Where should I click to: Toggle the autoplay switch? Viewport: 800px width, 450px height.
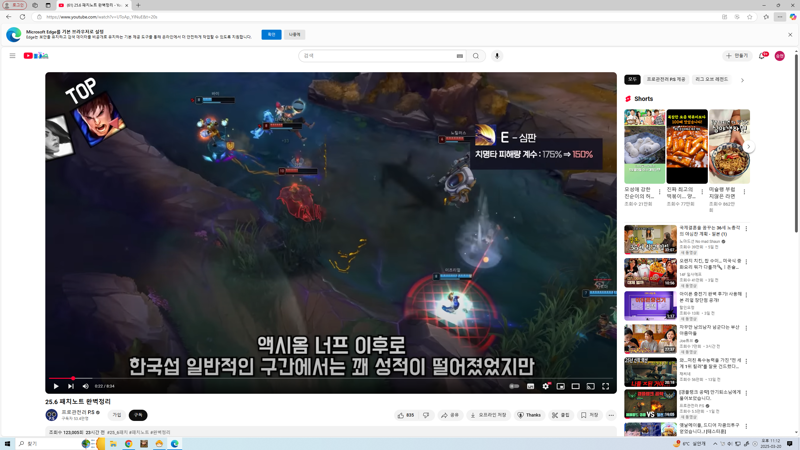[514, 386]
